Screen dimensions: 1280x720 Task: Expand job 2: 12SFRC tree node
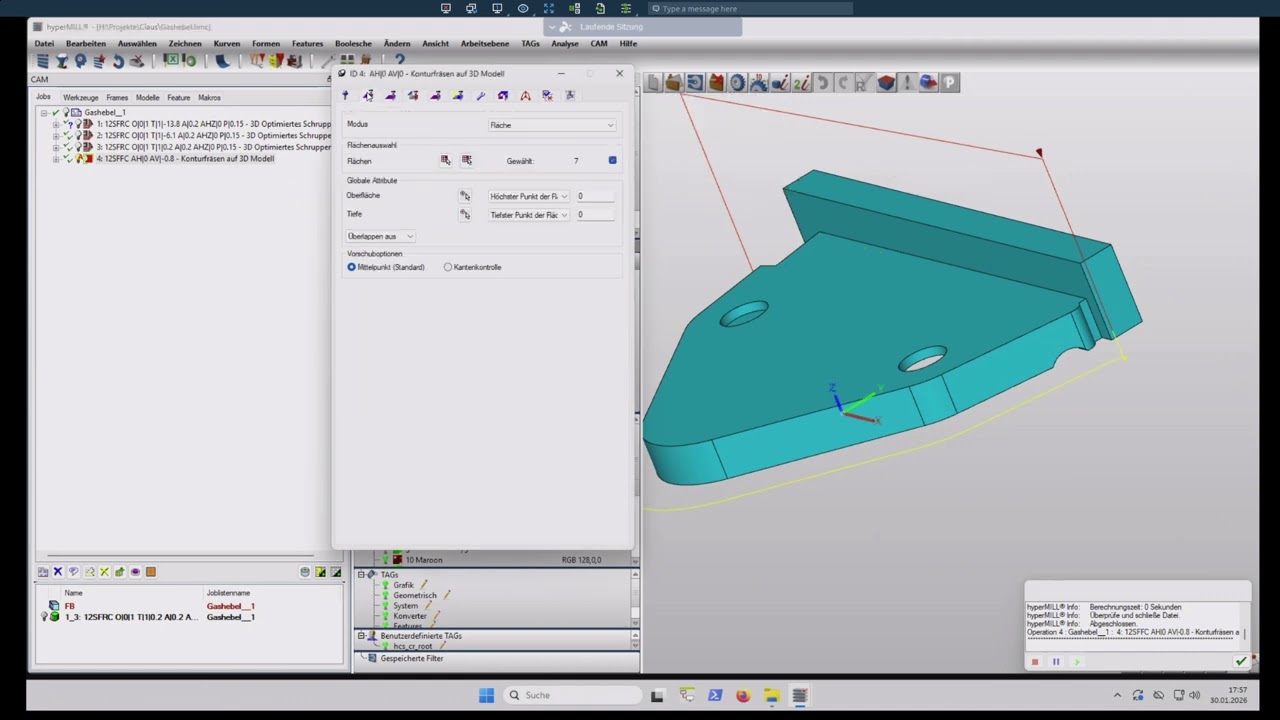[x=56, y=135]
